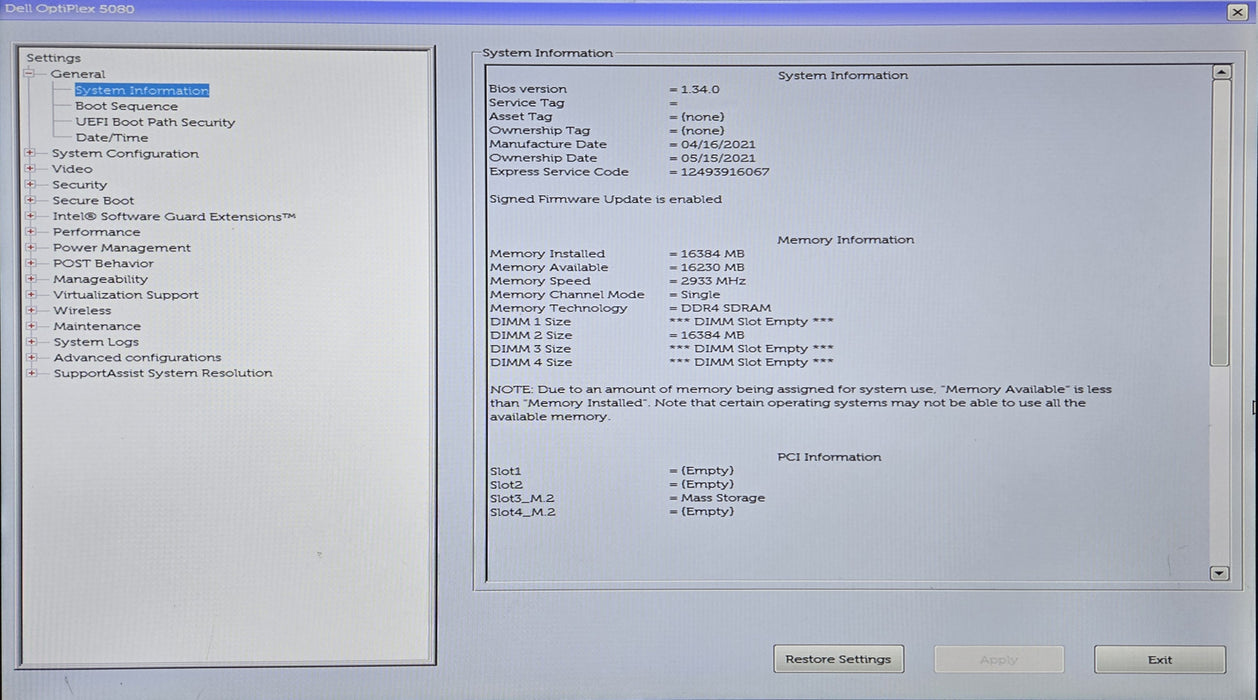Select the System Logs label
The width and height of the screenshot is (1258, 700).
(95, 342)
